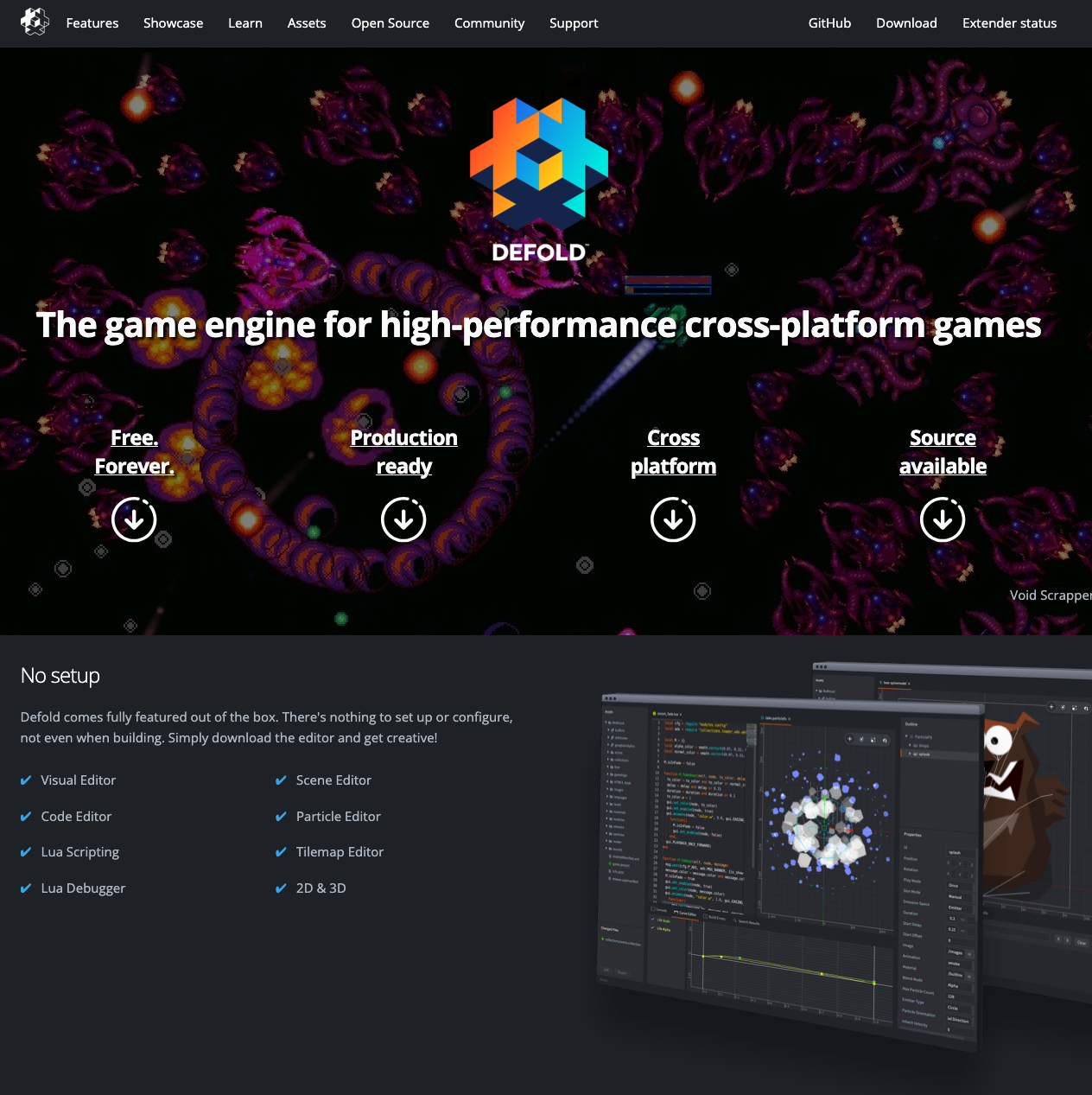Open the Learn section
This screenshot has width=1092, height=1095.
click(x=245, y=23)
